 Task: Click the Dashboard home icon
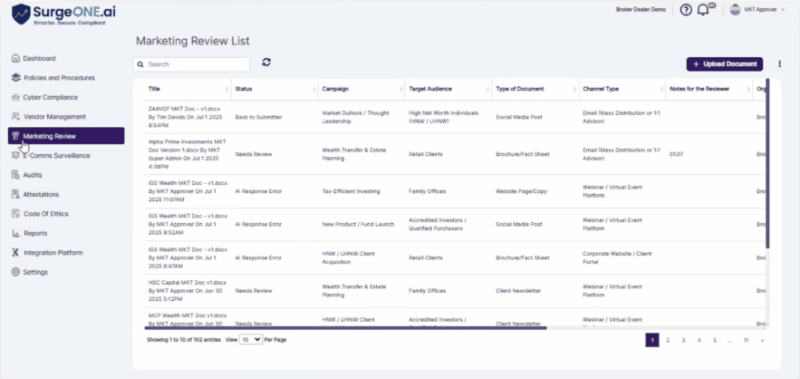[16, 58]
